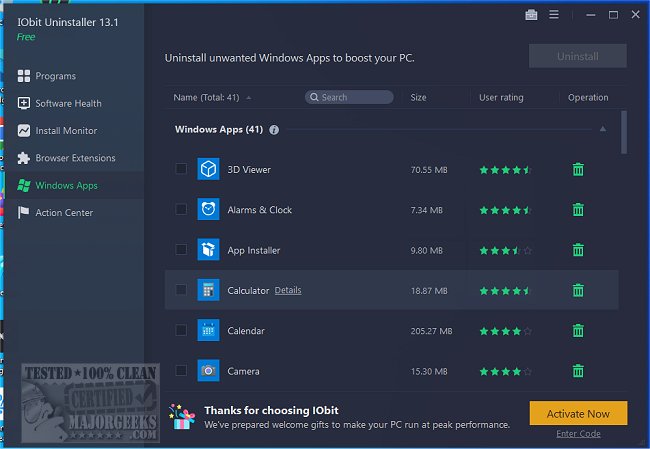This screenshot has width=650, height=449.
Task: Click the User rating column header
Action: [x=501, y=97]
